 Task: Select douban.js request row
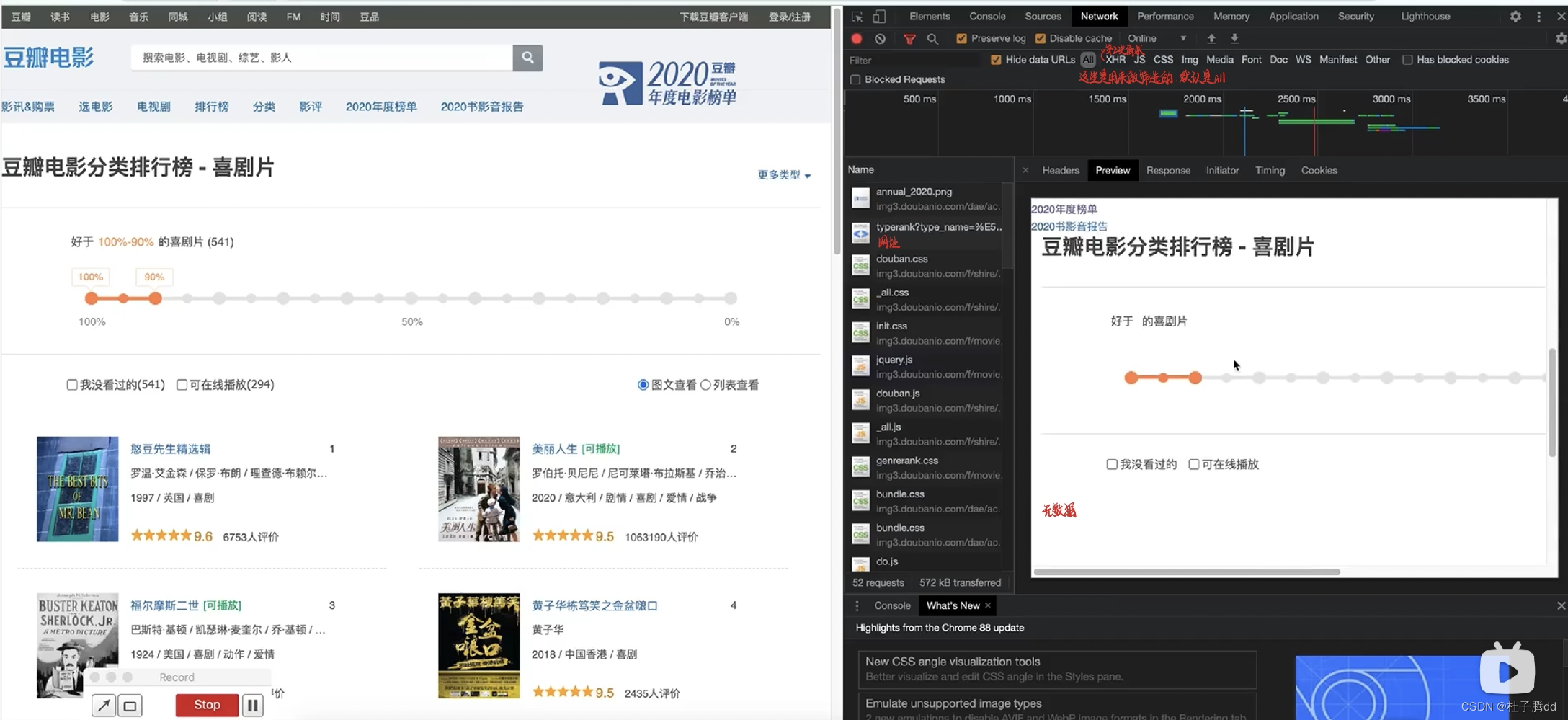click(929, 400)
